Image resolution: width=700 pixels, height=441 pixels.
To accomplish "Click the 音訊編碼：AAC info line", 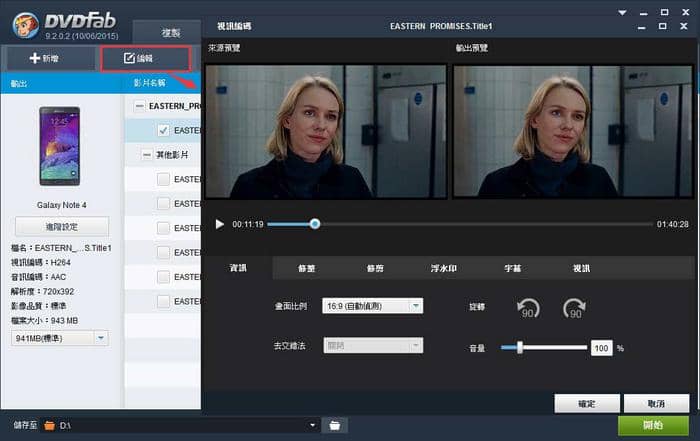I will [x=38, y=277].
